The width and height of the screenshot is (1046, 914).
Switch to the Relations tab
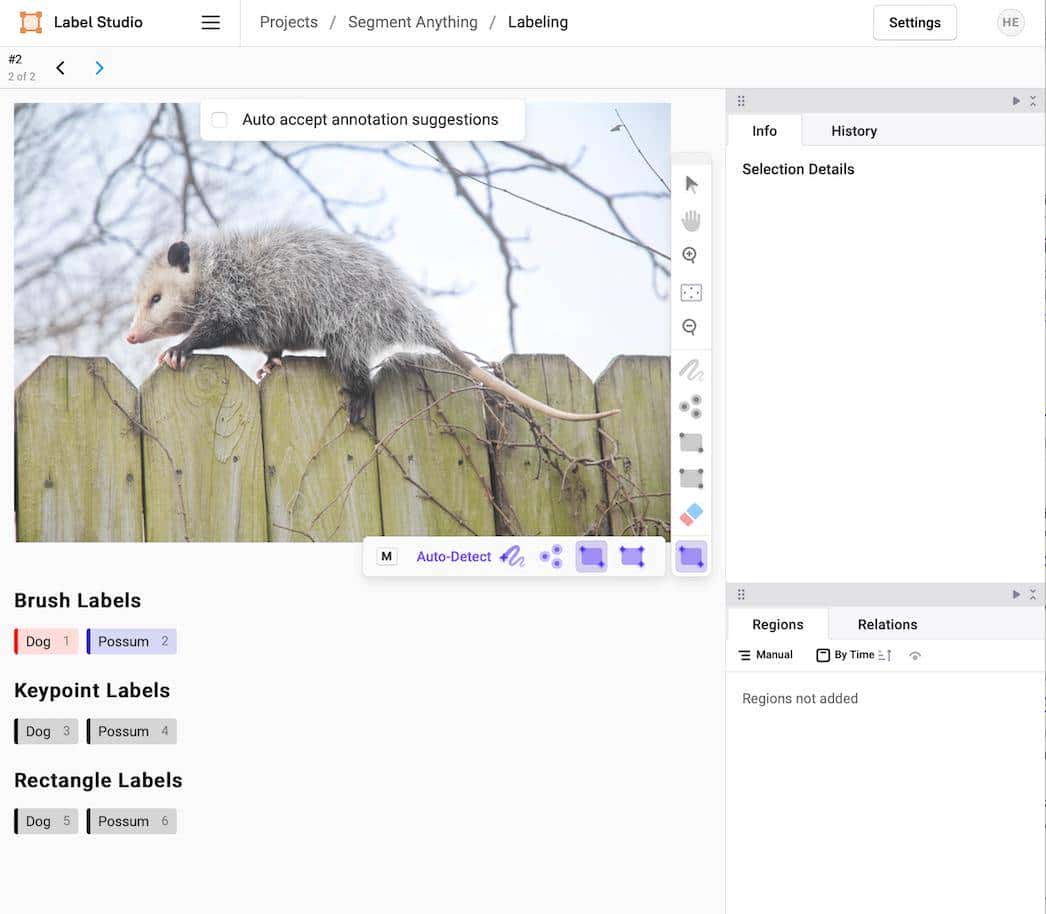click(x=886, y=624)
